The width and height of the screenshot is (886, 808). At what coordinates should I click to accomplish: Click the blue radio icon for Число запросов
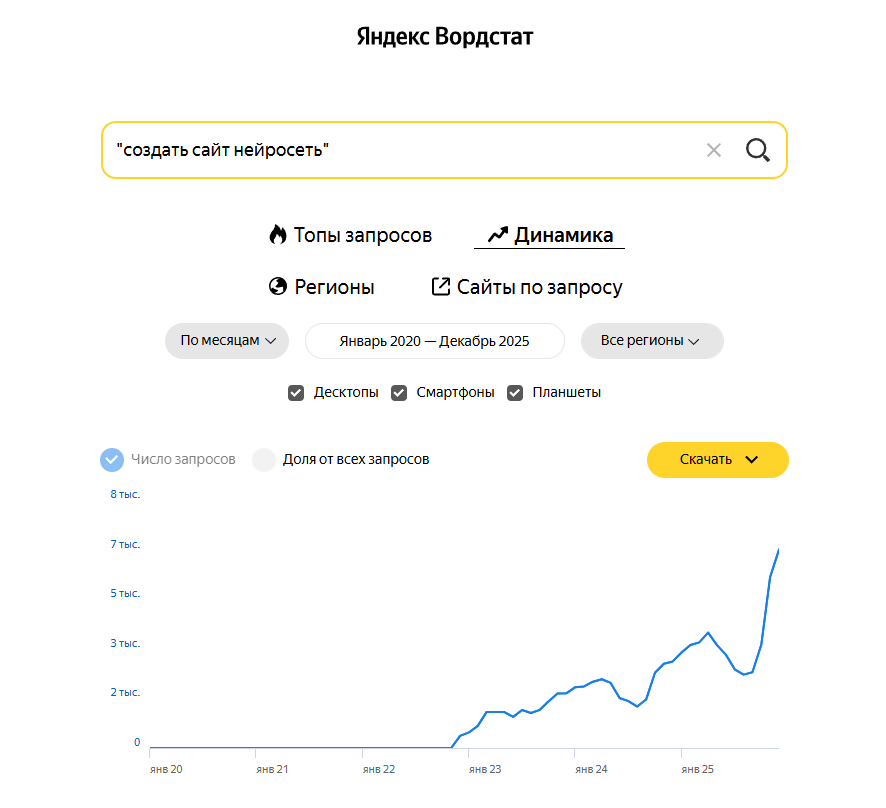(x=112, y=460)
